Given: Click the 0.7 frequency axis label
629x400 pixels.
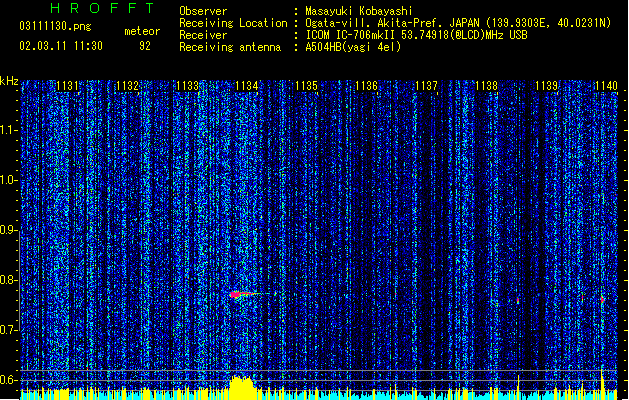Looking at the screenshot, I should click(8, 330).
